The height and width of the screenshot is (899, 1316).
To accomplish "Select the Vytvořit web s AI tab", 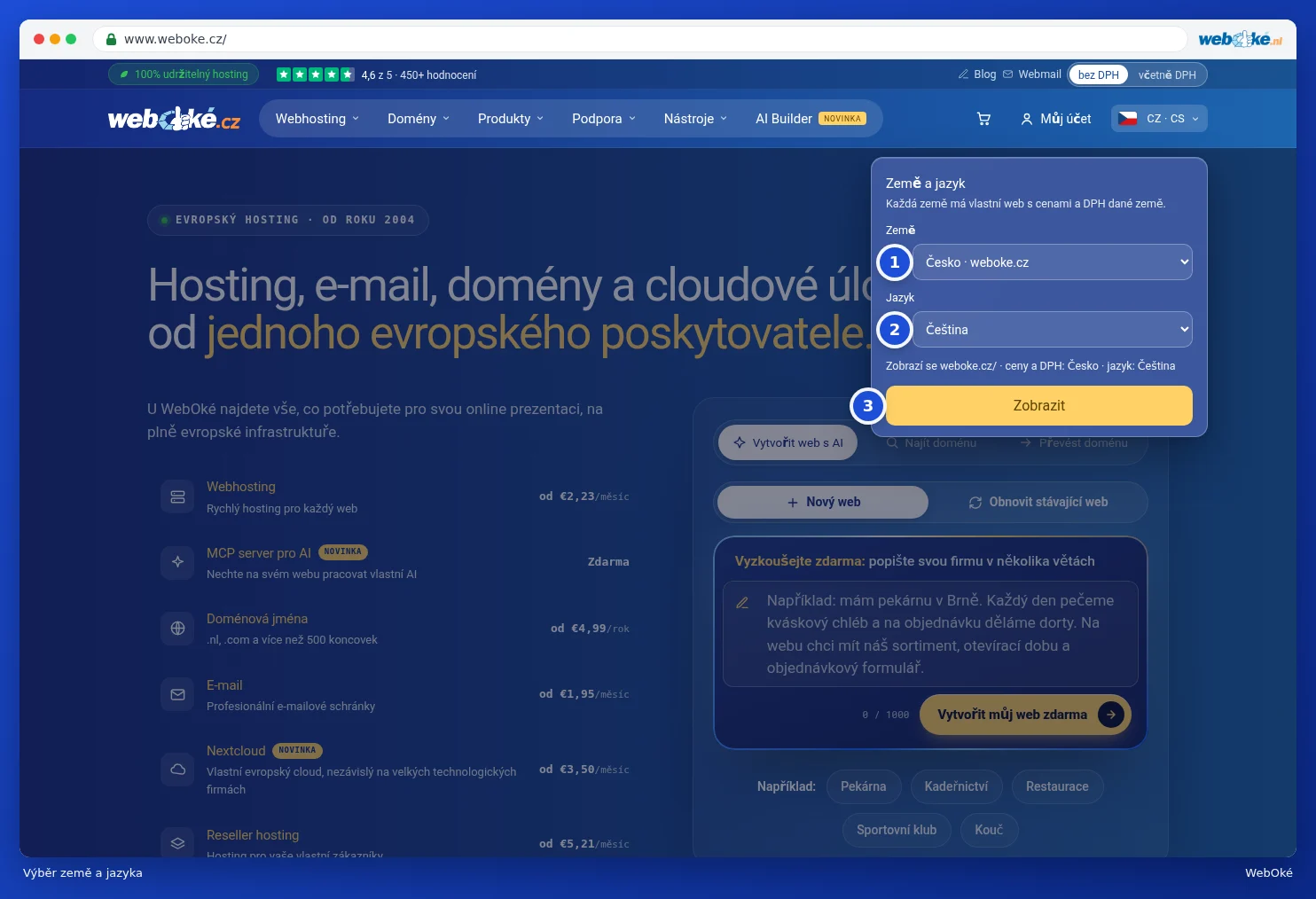I will click(787, 442).
